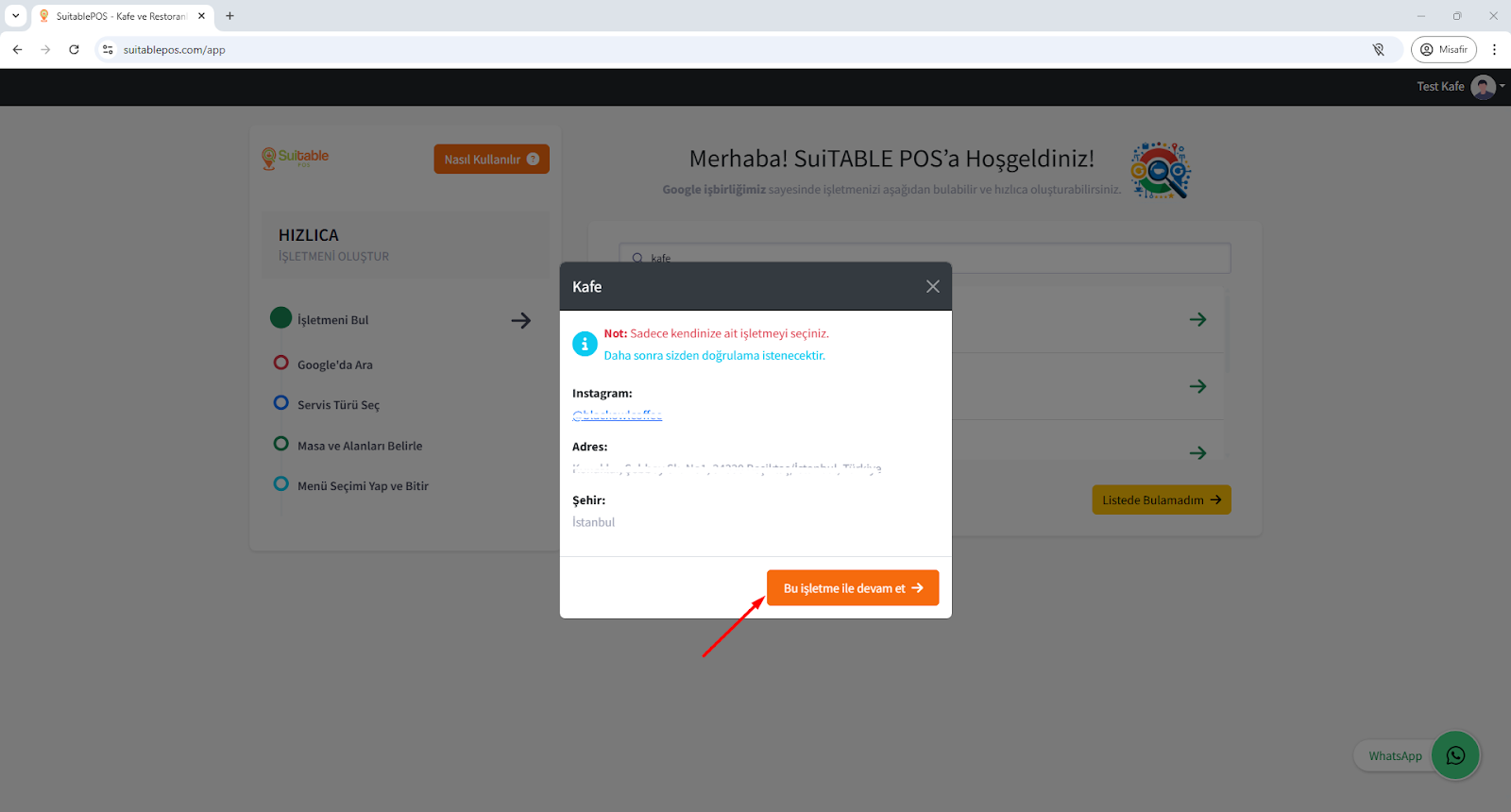Open Chrome's three-dot menu
1511x812 pixels.
(x=1494, y=50)
